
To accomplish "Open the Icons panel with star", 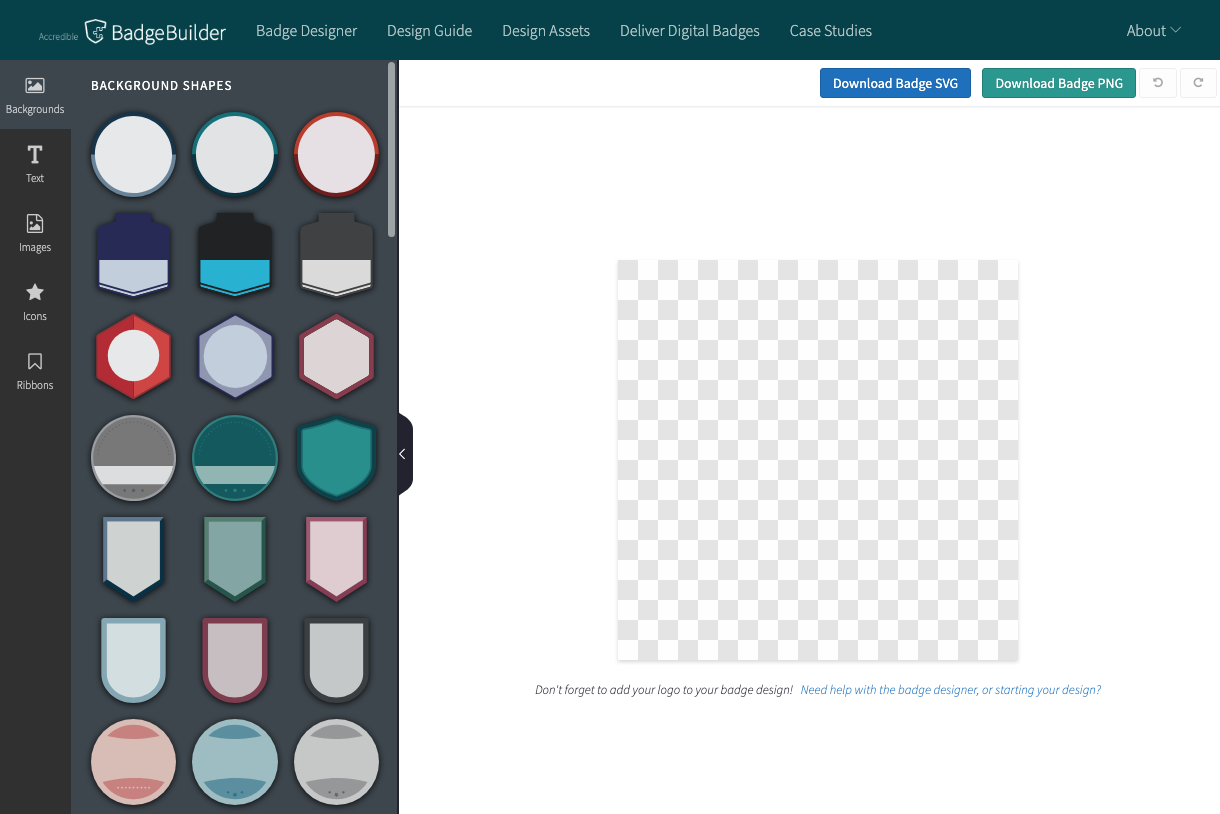I will (x=35, y=302).
